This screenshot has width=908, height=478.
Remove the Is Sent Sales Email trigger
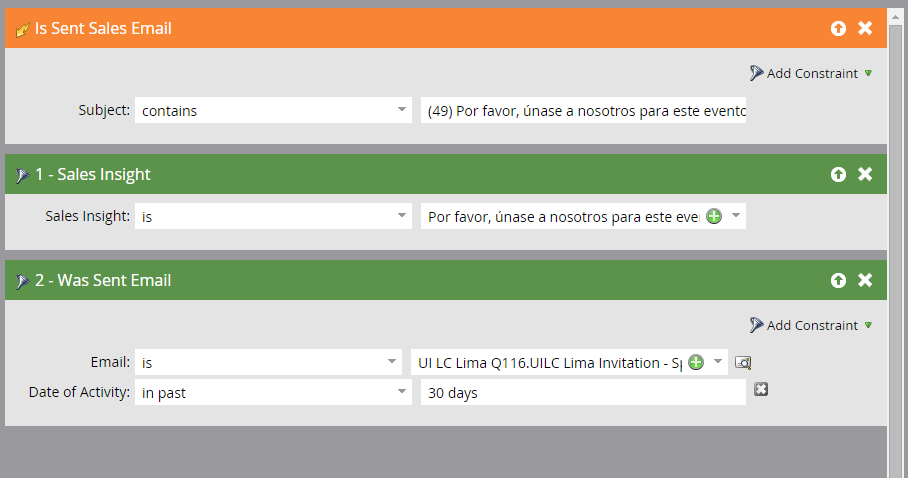point(865,28)
